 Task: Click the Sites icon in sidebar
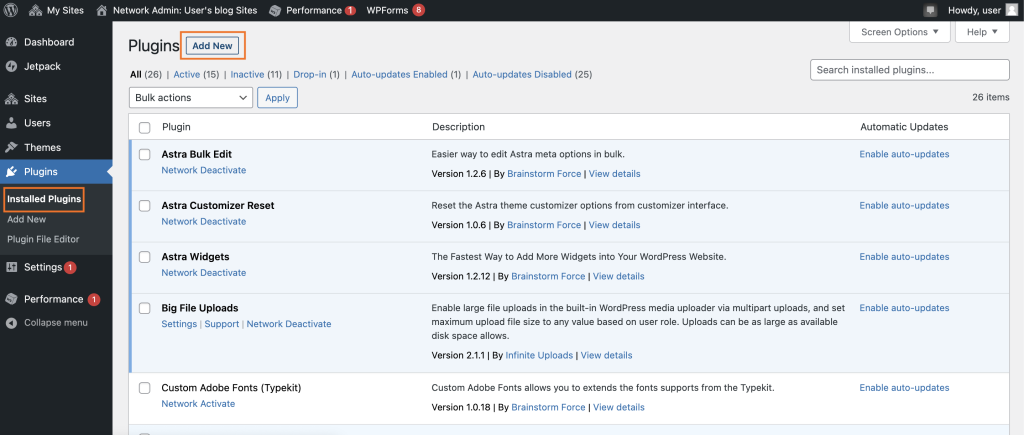pyautogui.click(x=11, y=99)
